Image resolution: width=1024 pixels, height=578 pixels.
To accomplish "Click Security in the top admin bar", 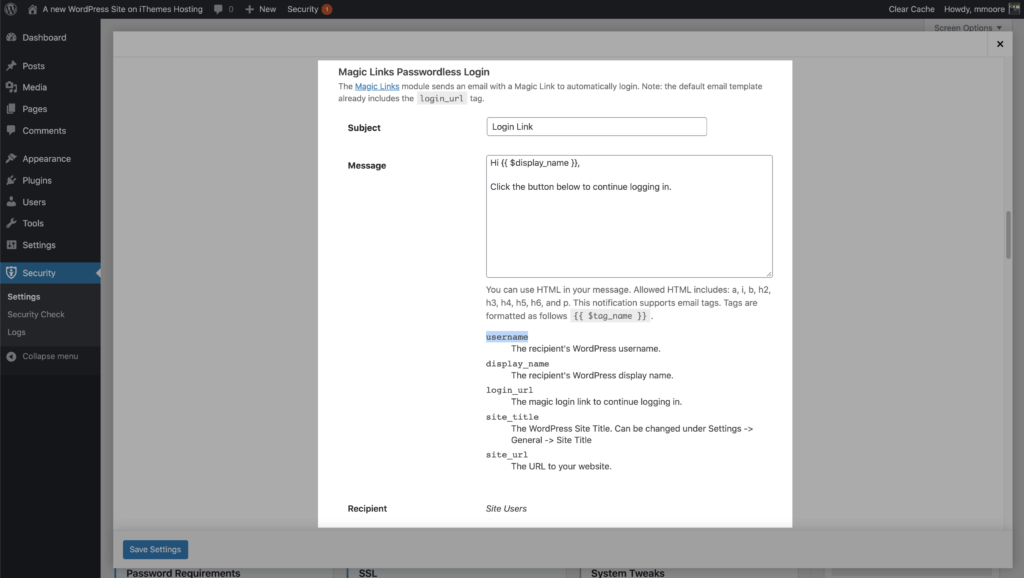I will pos(302,9).
